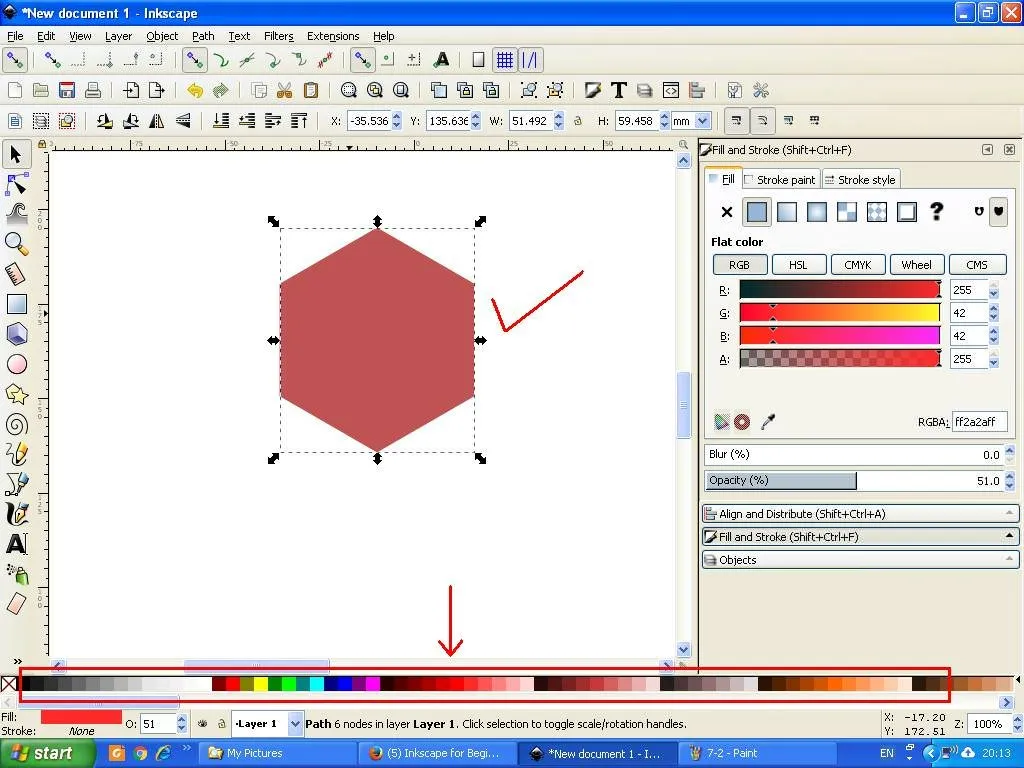Image resolution: width=1024 pixels, height=768 pixels.
Task: Select Radial gradient fill type
Action: pos(817,212)
